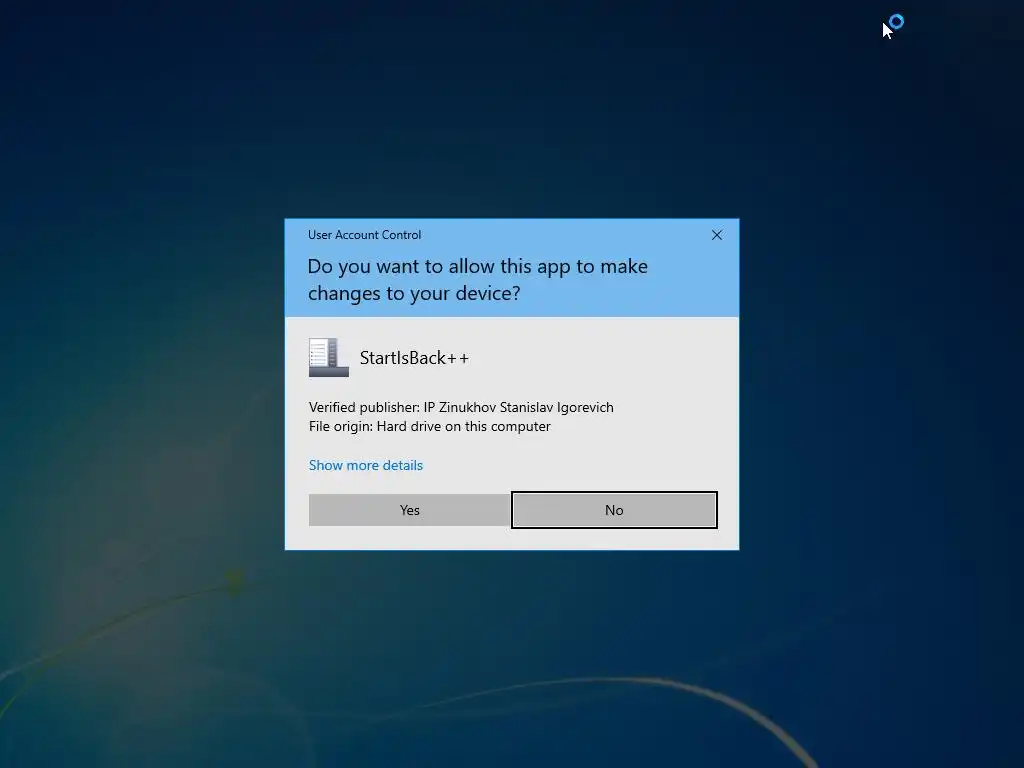
Task: Select the StartIsBack++ app name text
Action: [x=414, y=358]
